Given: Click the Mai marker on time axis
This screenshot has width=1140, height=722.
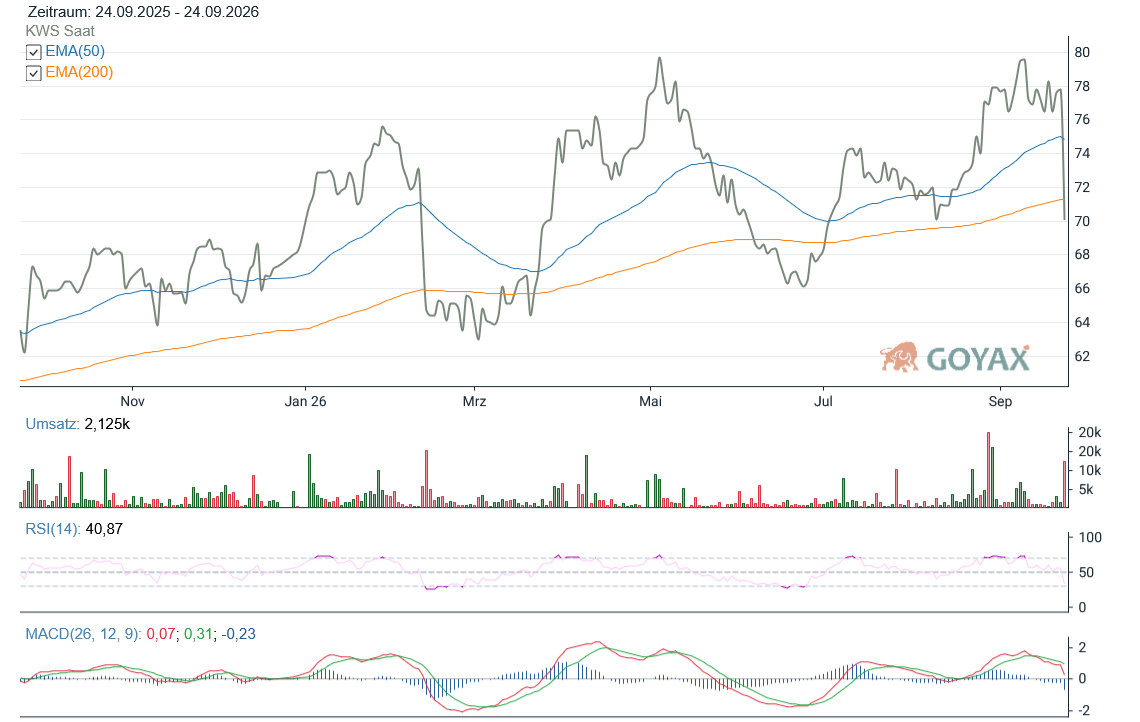Looking at the screenshot, I should tap(650, 401).
